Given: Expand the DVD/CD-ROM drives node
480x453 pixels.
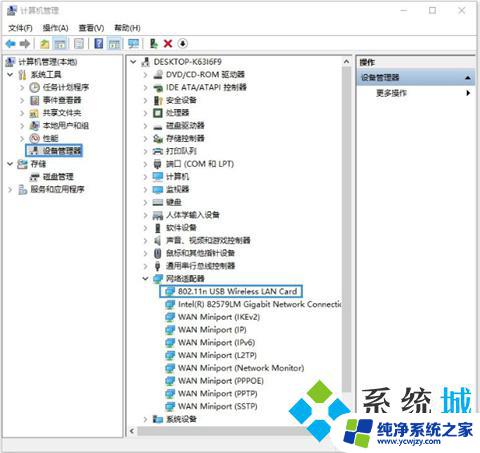Looking at the screenshot, I should pyautogui.click(x=145, y=75).
